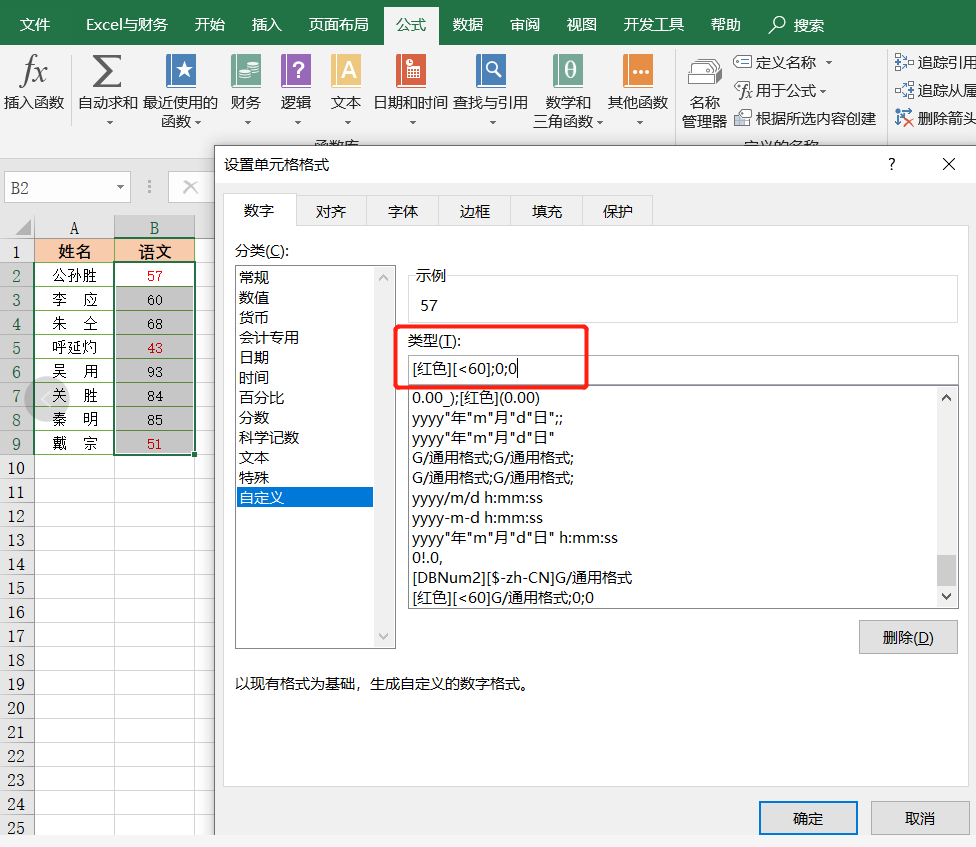
Task: Expand the Text (文本) dropdown arrow
Action: pyautogui.click(x=347, y=123)
